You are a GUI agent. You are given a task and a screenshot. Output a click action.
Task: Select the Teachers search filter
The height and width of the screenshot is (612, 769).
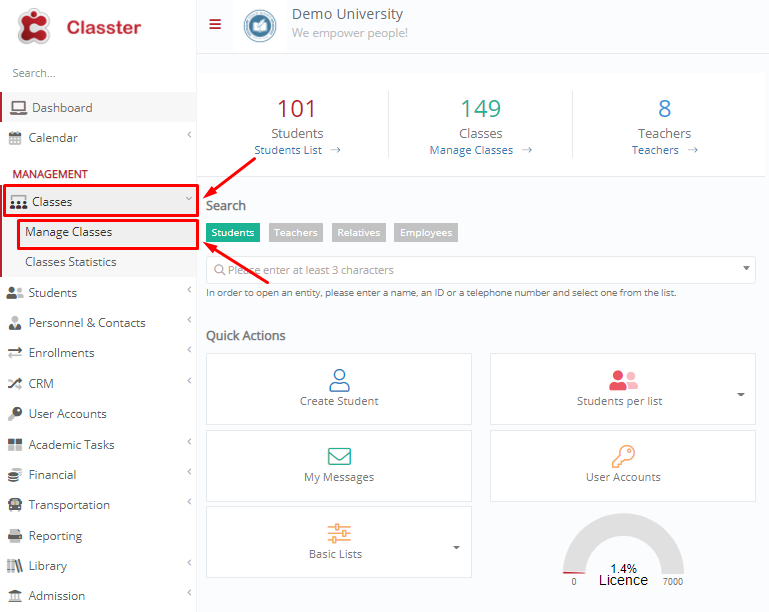tap(296, 232)
